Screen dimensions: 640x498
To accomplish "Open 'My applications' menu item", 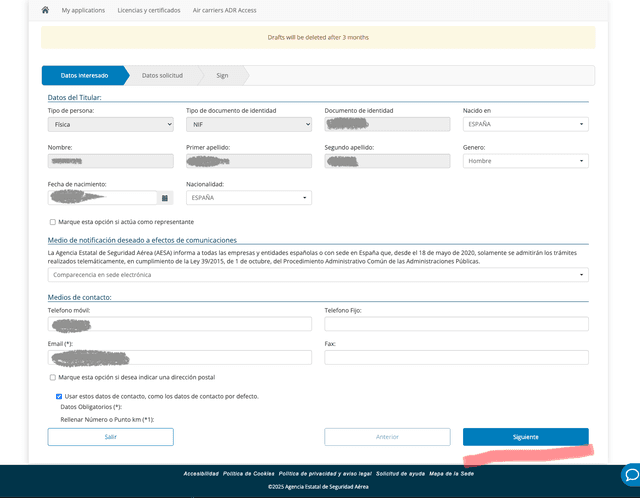I will [x=82, y=10].
